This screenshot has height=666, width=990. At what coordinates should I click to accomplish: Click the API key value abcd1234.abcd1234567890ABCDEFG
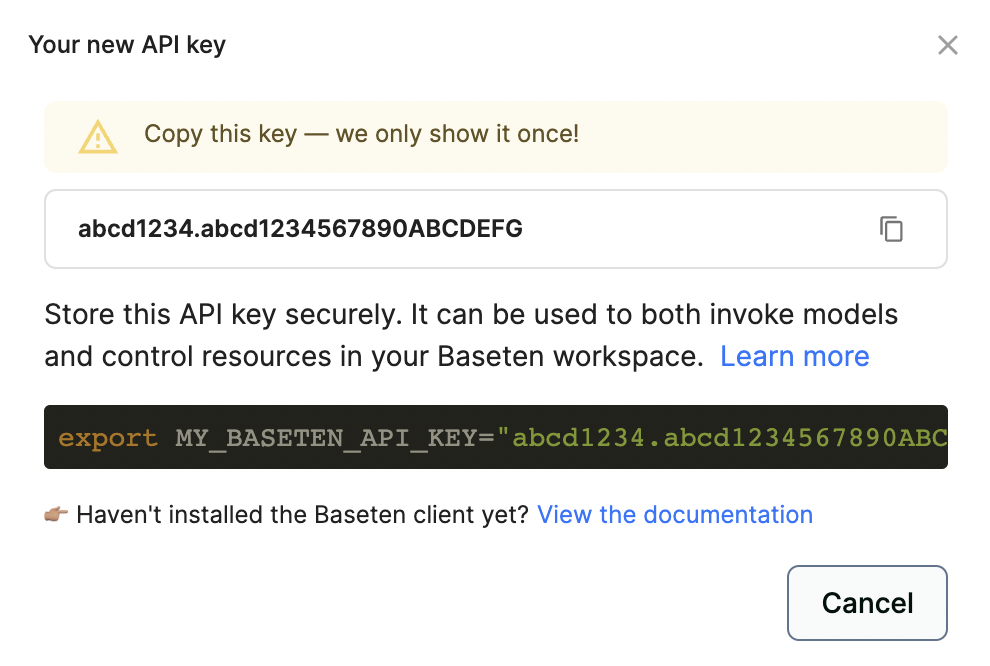tap(300, 229)
